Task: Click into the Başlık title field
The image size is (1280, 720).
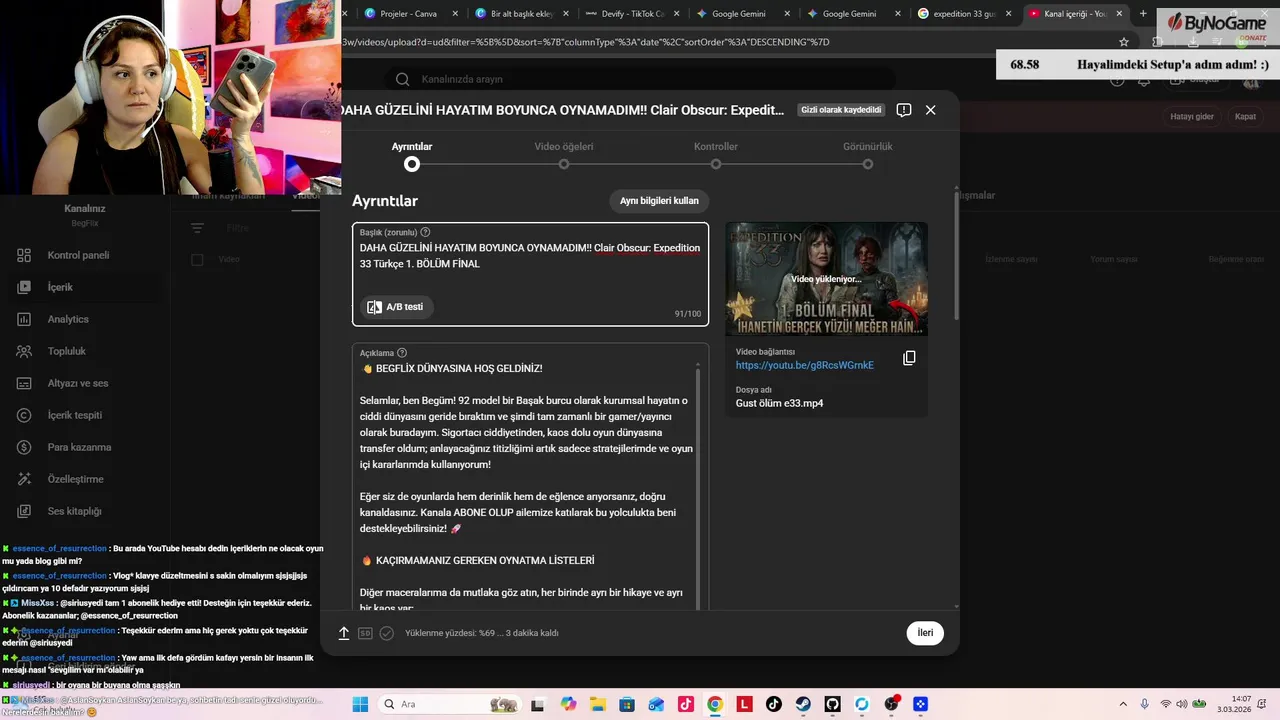Action: 530,274
